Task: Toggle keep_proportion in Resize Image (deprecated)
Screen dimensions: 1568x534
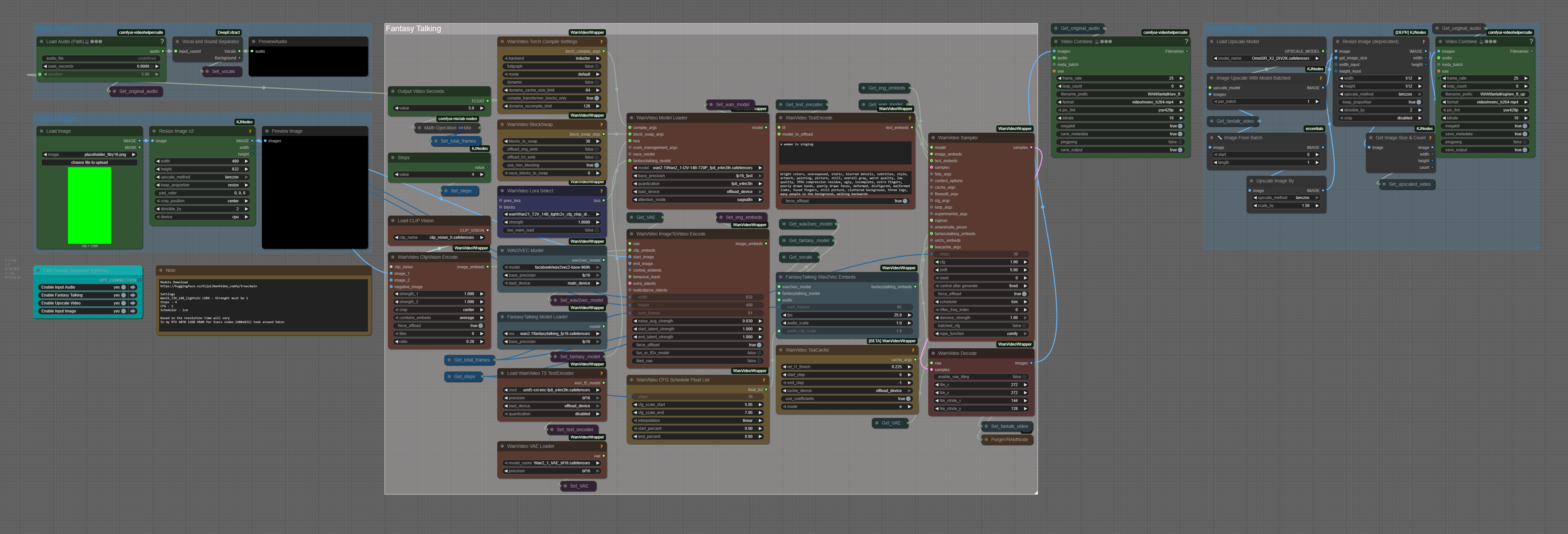Action: point(1418,102)
